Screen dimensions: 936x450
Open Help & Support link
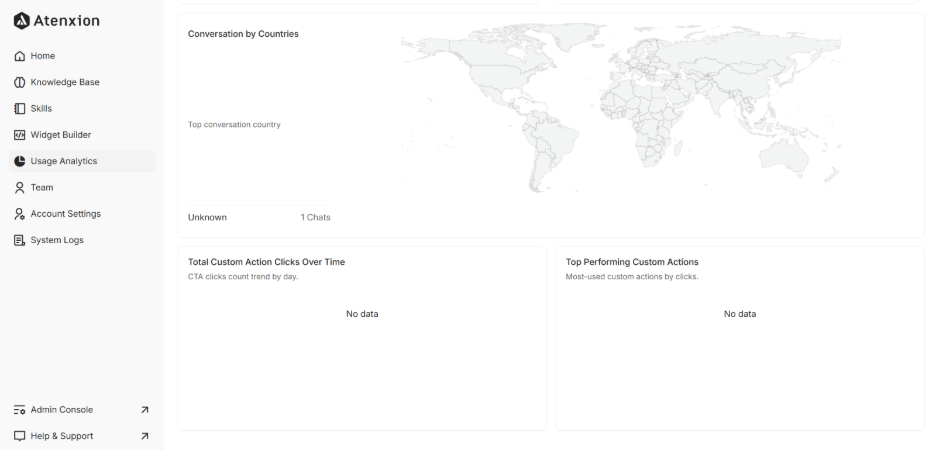[x=82, y=436]
